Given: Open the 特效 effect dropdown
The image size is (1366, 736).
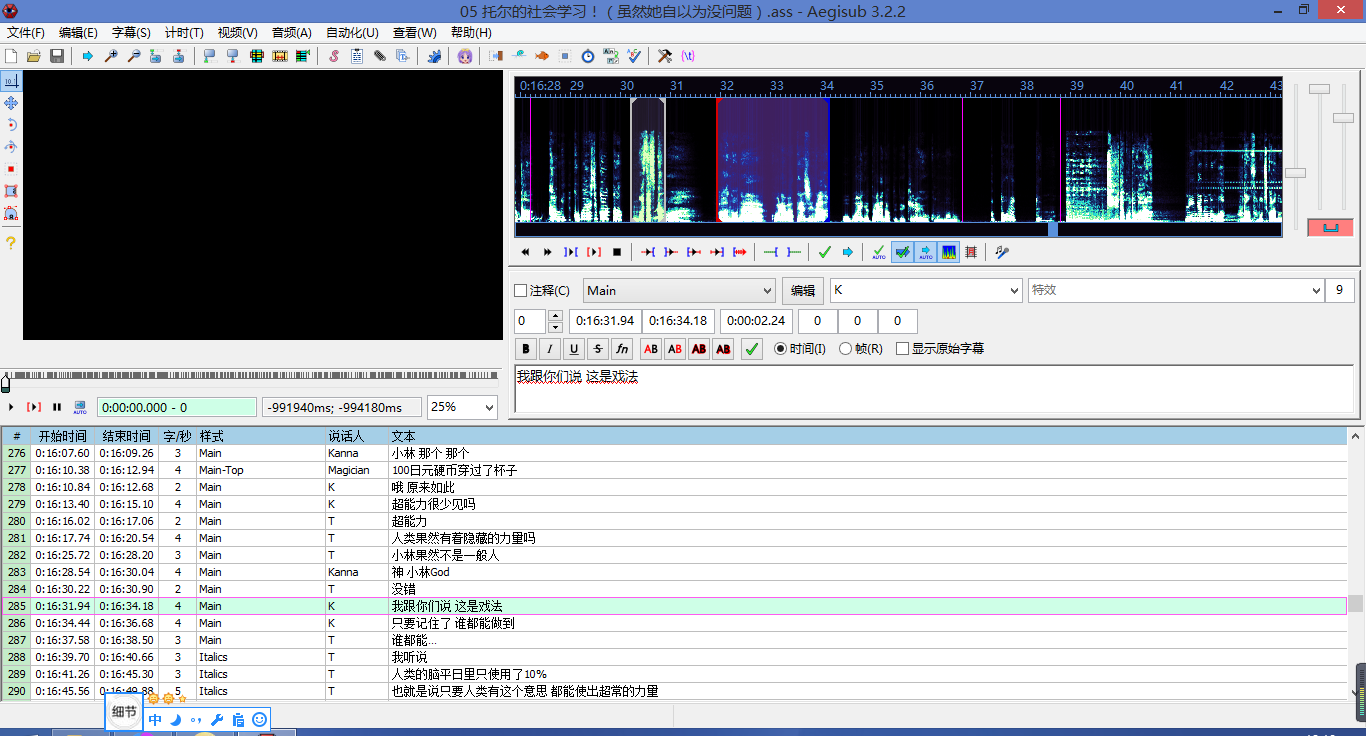Looking at the screenshot, I should pyautogui.click(x=1176, y=290).
